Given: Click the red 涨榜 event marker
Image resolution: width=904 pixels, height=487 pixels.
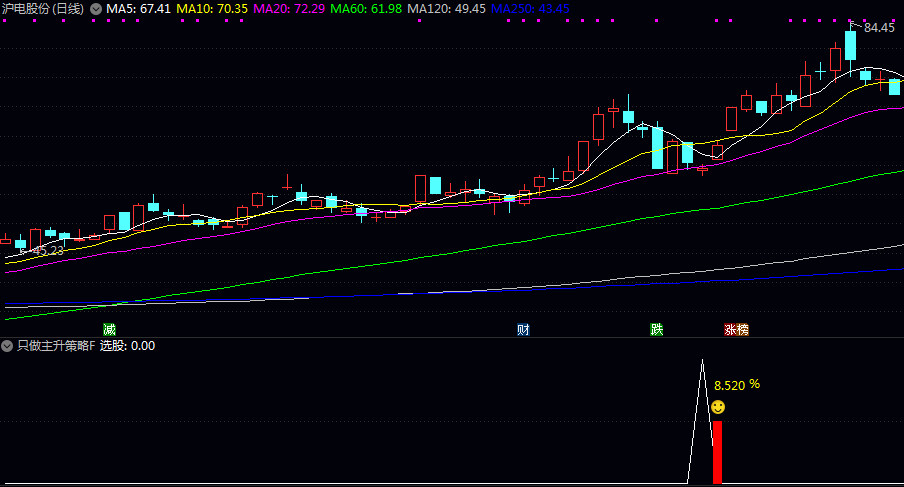Looking at the screenshot, I should (736, 329).
